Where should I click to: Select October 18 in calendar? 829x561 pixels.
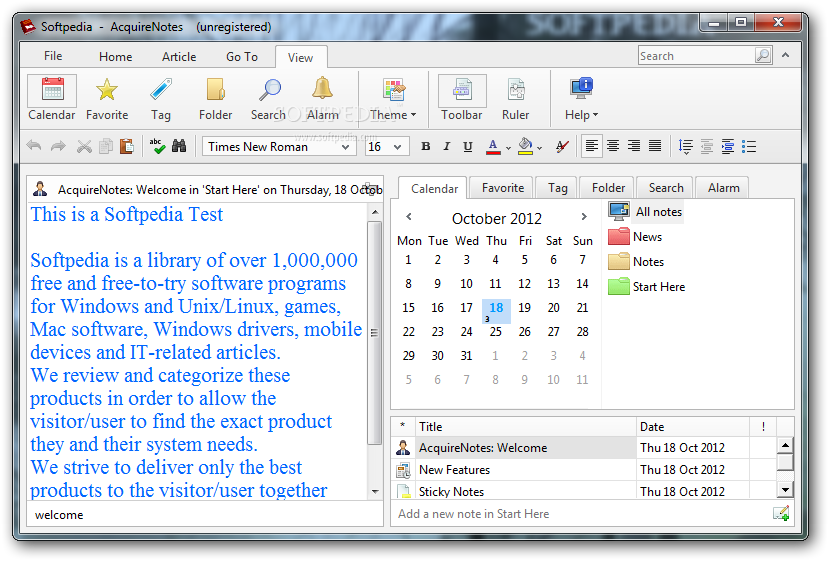tap(496, 310)
